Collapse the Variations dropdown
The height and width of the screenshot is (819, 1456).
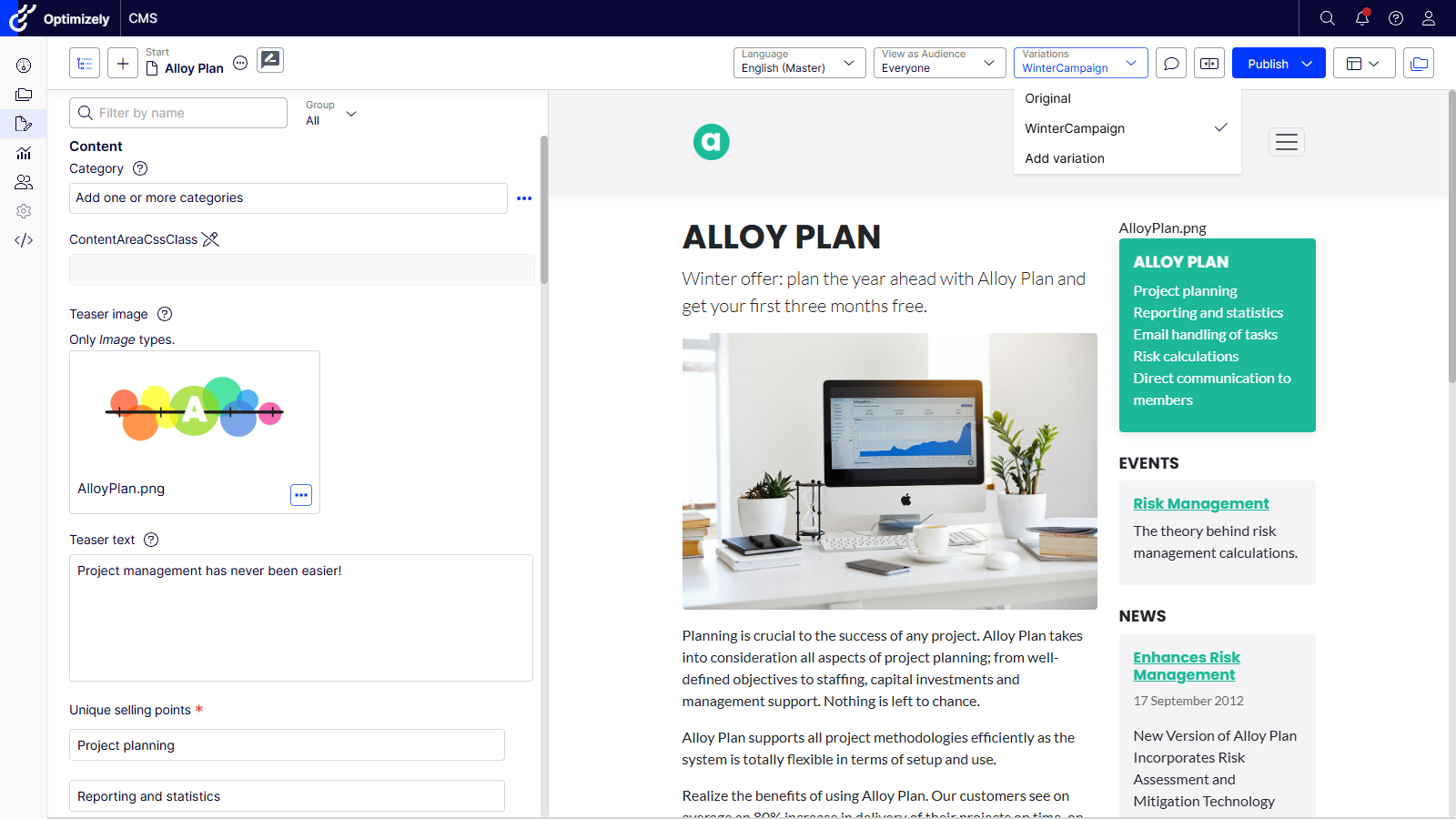point(1080,63)
